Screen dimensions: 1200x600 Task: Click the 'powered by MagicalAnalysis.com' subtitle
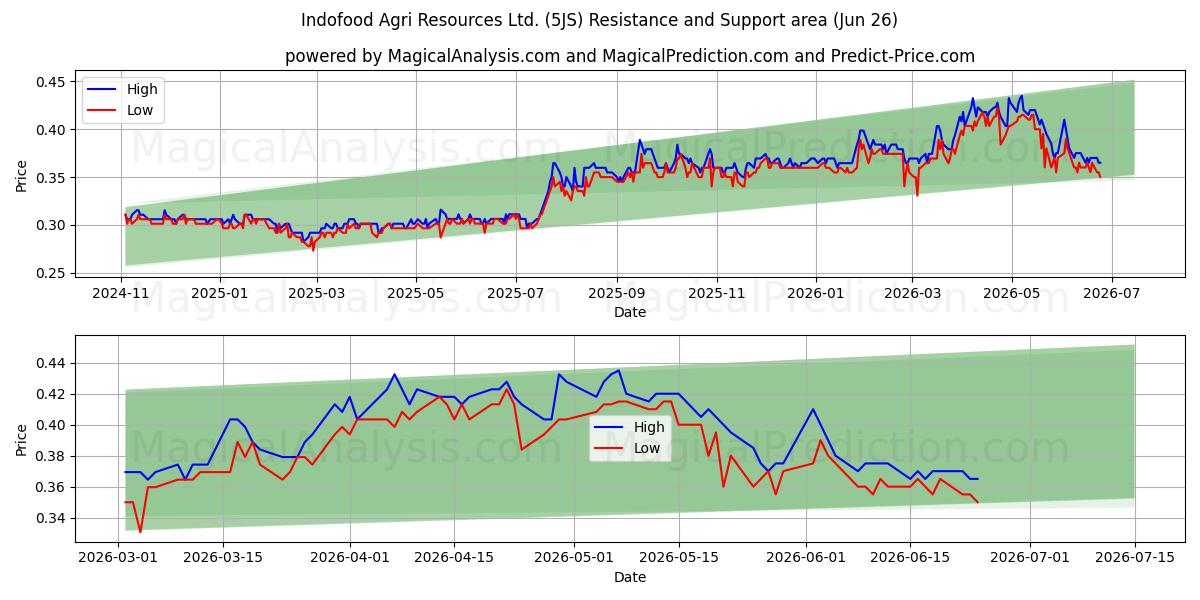[x=630, y=56]
